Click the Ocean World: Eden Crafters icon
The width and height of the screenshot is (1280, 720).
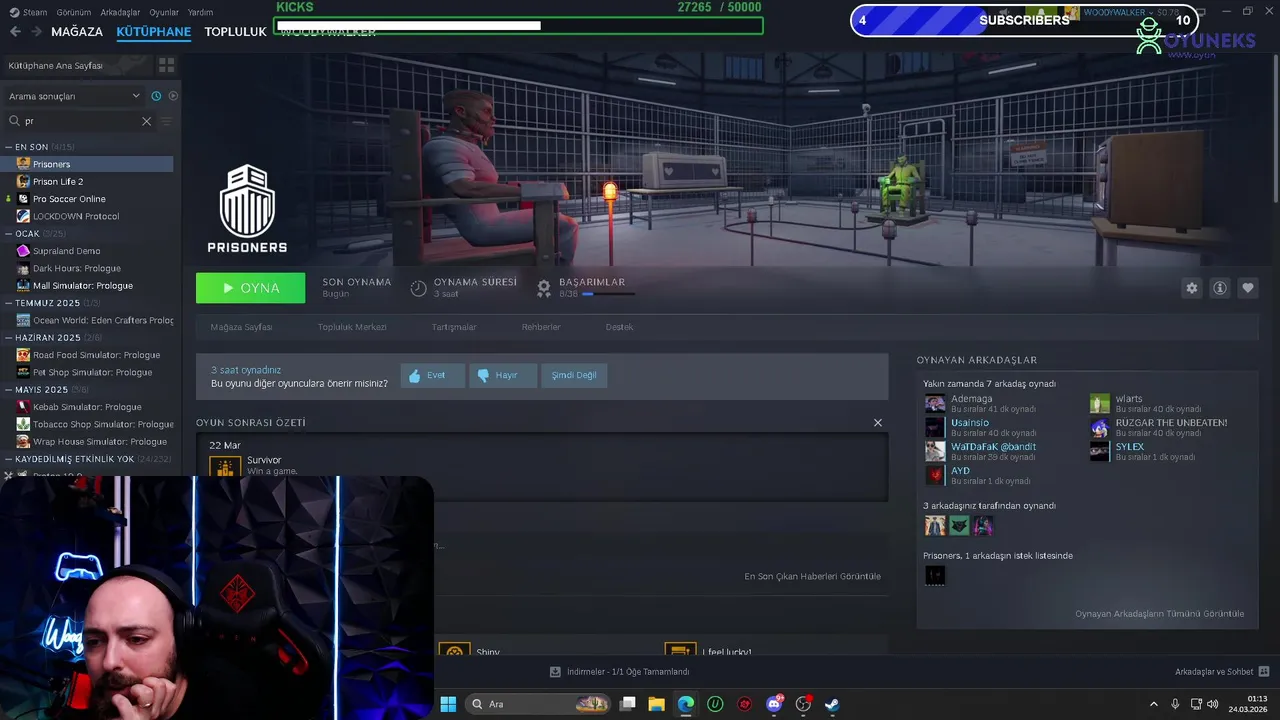(x=23, y=320)
